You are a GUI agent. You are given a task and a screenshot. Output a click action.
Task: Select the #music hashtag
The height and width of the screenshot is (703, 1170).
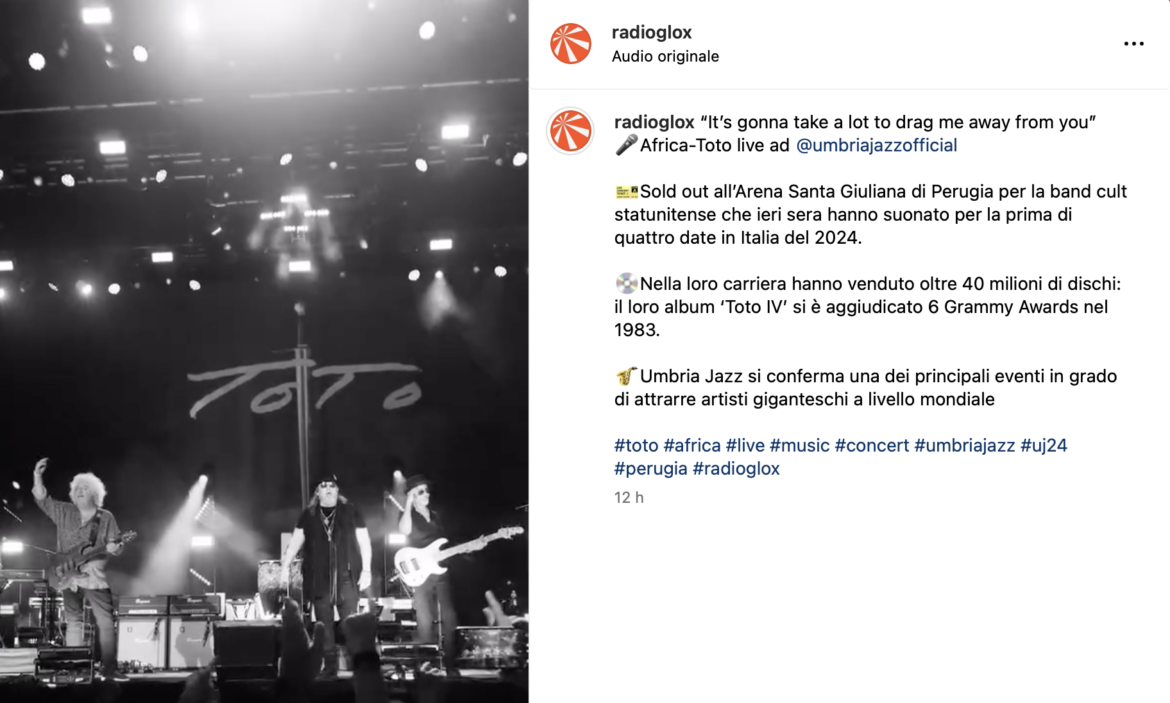tap(800, 446)
